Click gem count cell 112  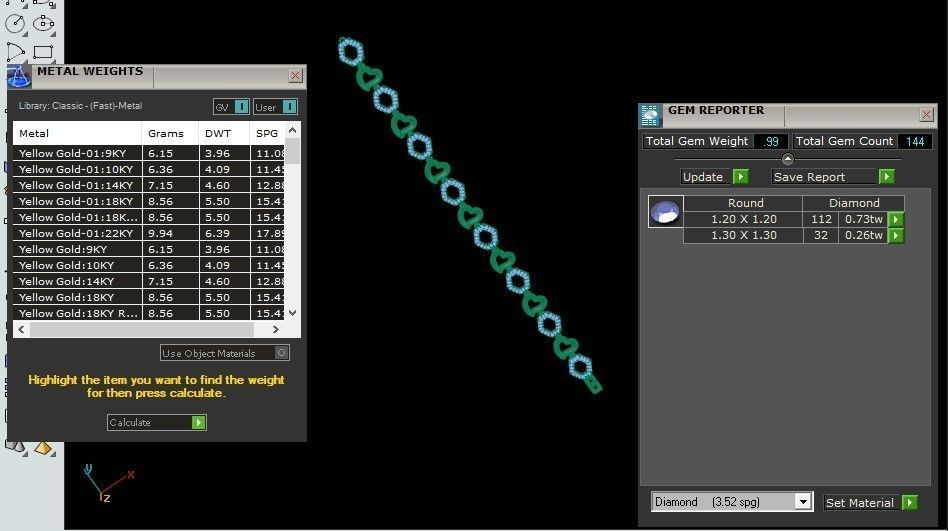tap(821, 219)
